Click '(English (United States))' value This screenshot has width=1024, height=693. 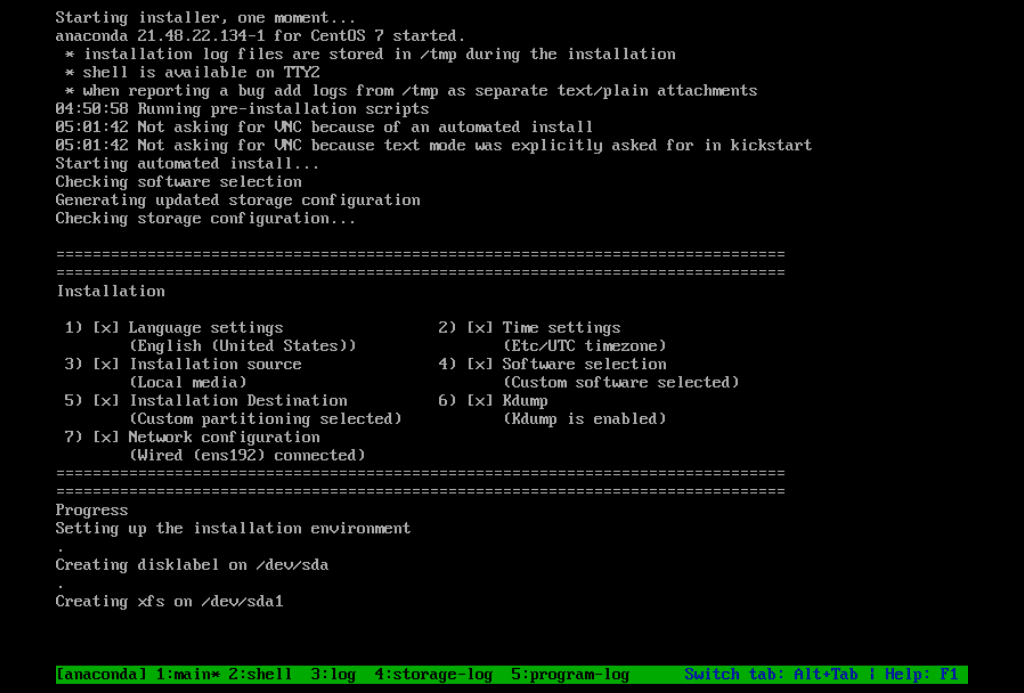click(243, 346)
